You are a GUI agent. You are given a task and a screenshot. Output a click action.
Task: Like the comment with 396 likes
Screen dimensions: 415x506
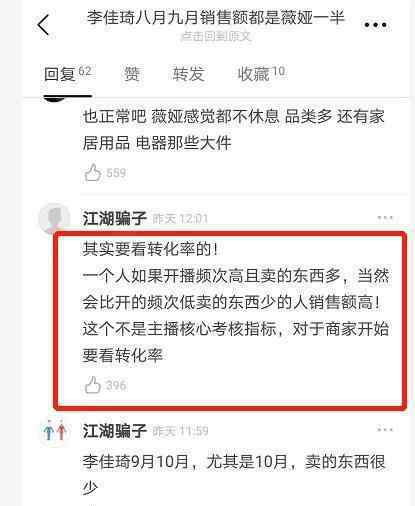(92, 385)
